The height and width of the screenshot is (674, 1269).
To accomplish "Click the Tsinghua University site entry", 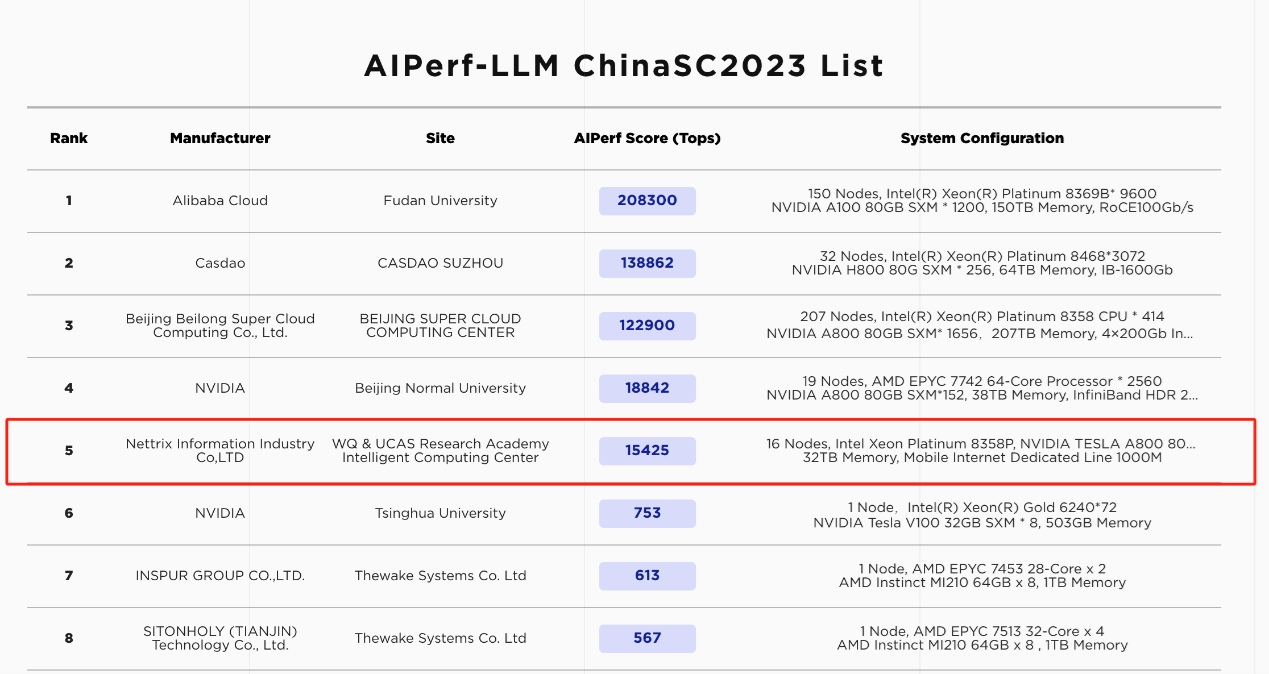I will (x=440, y=513).
